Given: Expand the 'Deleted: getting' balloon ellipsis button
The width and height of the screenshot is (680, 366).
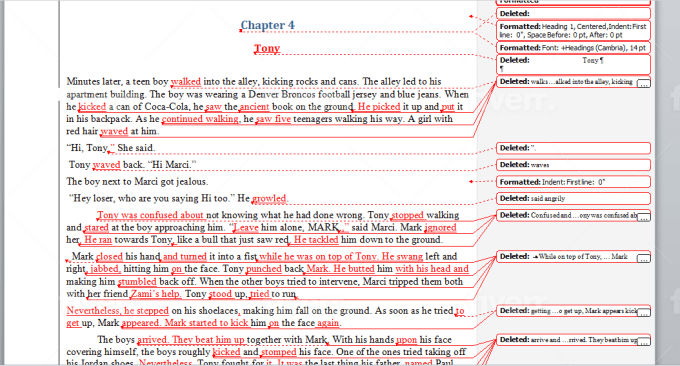Looking at the screenshot, I should [x=644, y=313].
